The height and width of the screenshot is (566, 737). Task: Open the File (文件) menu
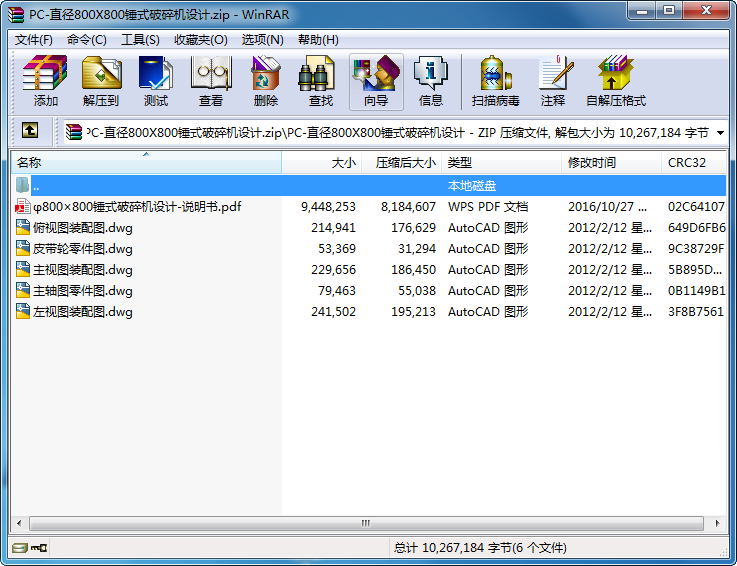tap(33, 40)
